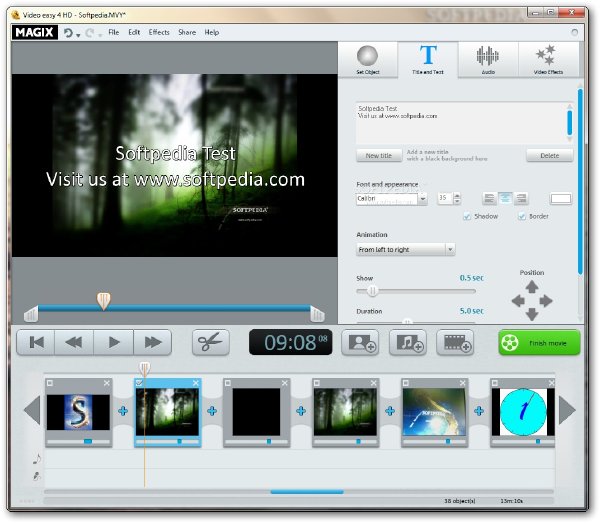Viewport: 600px width, 523px height.
Task: Toggle the Shadow checkbox
Action: click(467, 217)
